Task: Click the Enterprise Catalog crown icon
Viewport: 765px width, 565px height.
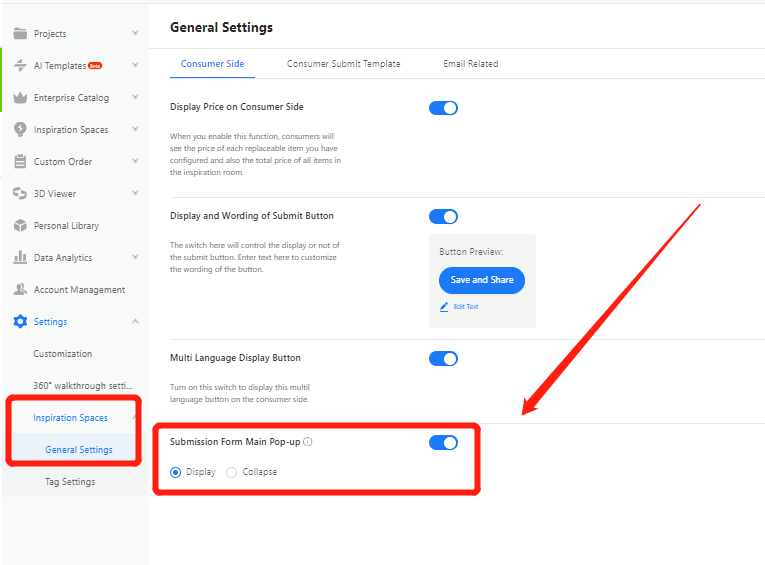Action: [20, 97]
